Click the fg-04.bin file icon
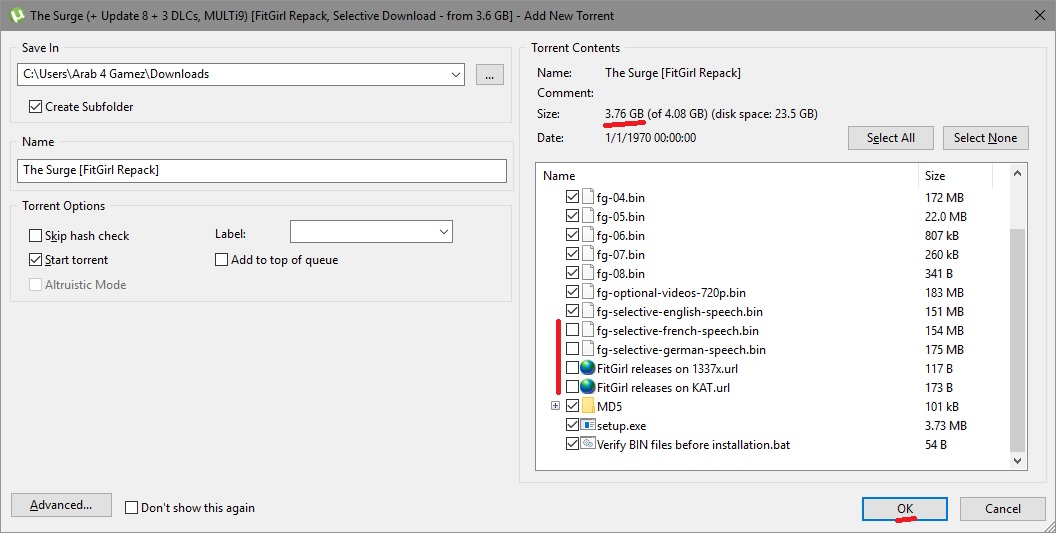 [x=588, y=197]
